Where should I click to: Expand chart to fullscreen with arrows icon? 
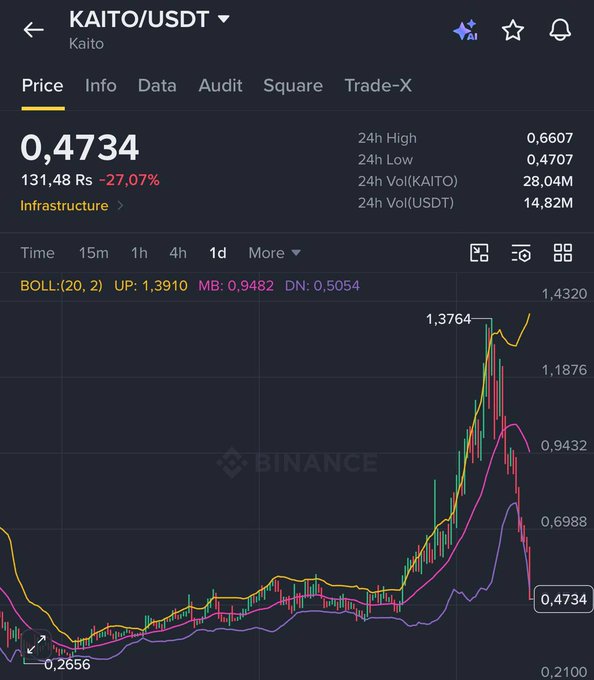tap(36, 644)
